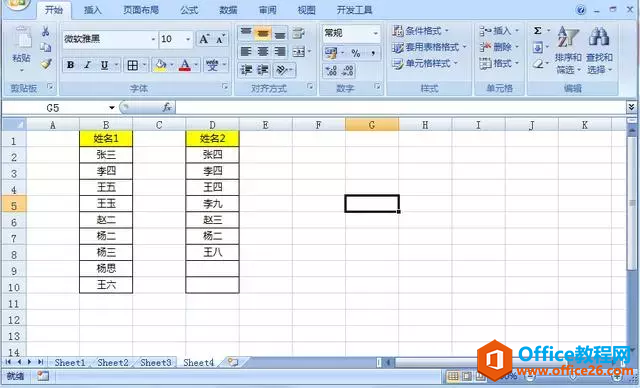
Task: Open the font name dropdown (微软雅黑)
Action: tap(153, 39)
